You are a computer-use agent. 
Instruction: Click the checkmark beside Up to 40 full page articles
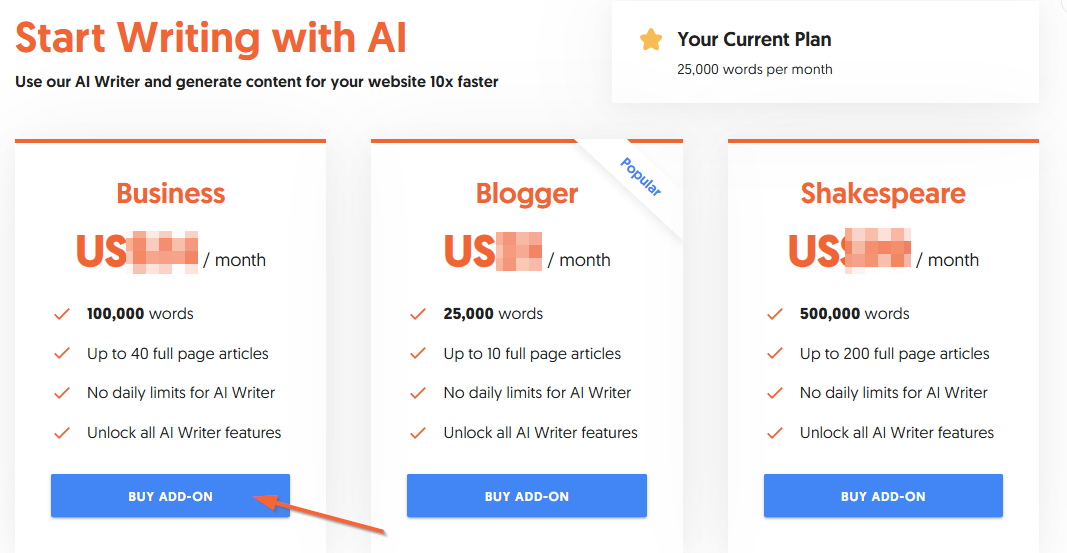(62, 354)
